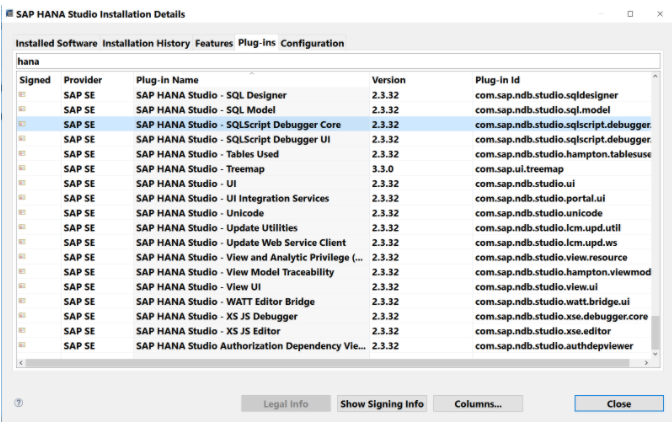Select 'SAP HANA Studio - Tables Used' row
Viewport: 672px width, 426px height.
(x=334, y=154)
